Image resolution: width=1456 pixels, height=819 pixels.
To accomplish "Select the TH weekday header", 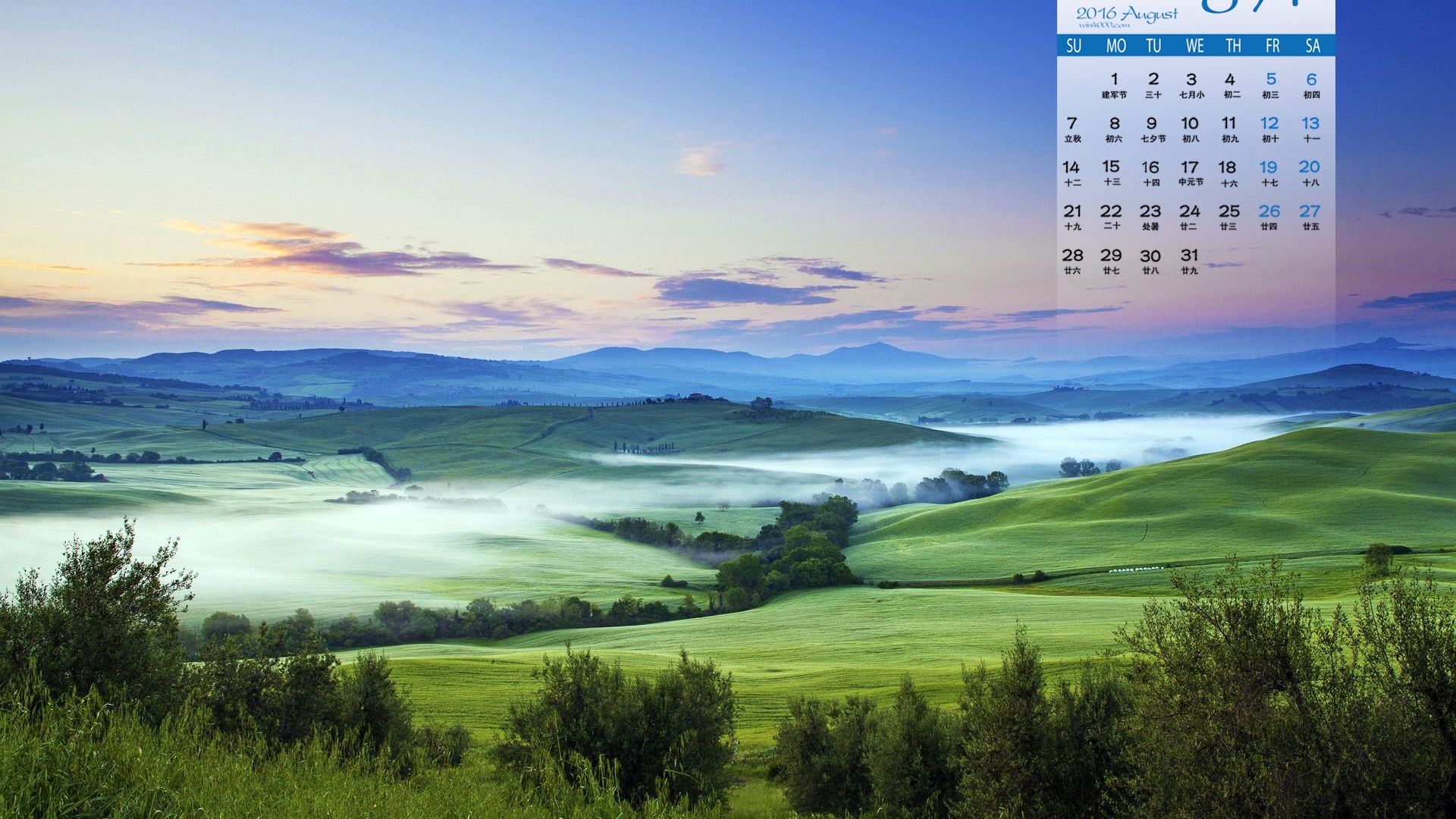I will (x=1234, y=46).
